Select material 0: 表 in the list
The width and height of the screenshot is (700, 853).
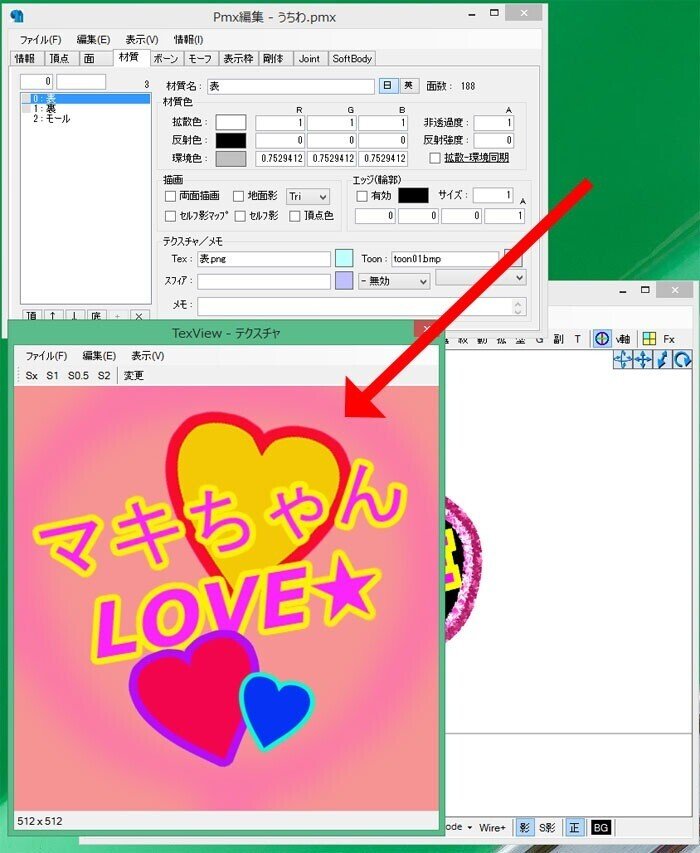click(86, 99)
